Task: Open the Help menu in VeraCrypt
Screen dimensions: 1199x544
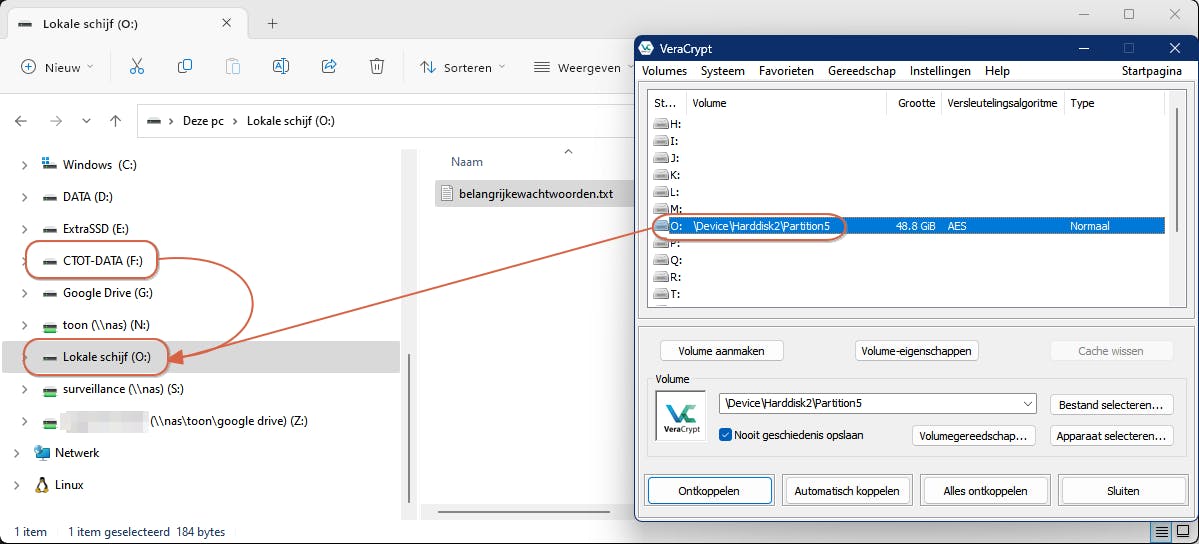Action: pos(997,71)
